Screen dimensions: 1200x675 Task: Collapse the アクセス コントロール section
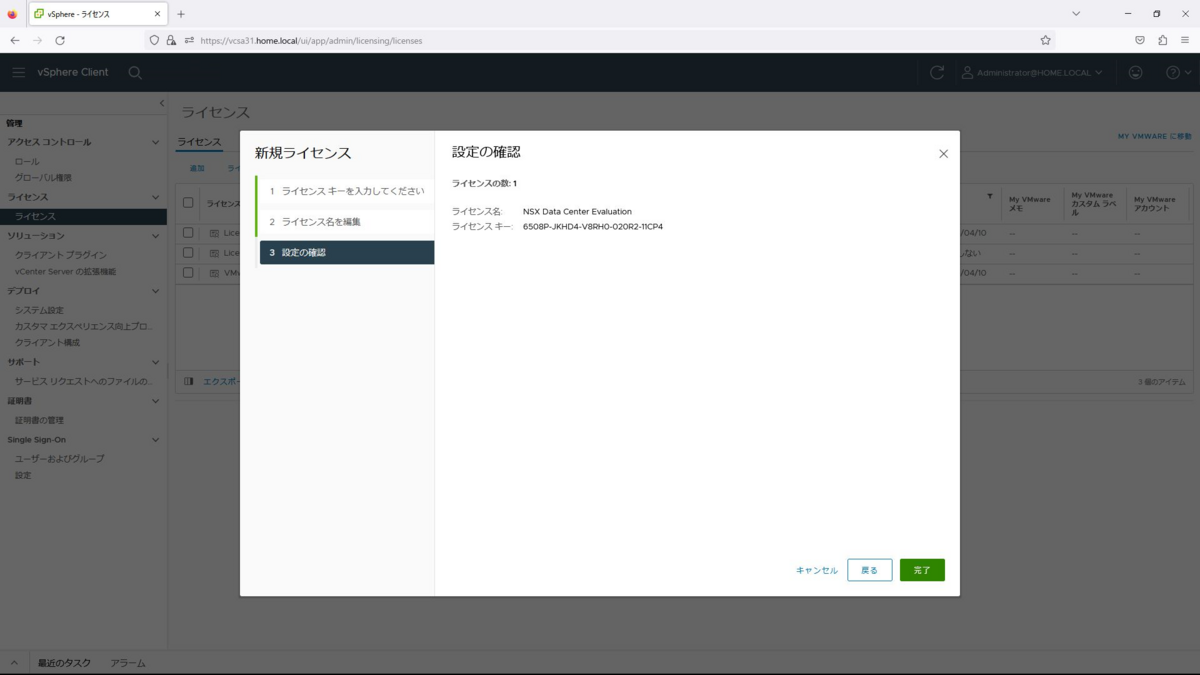[x=155, y=142]
